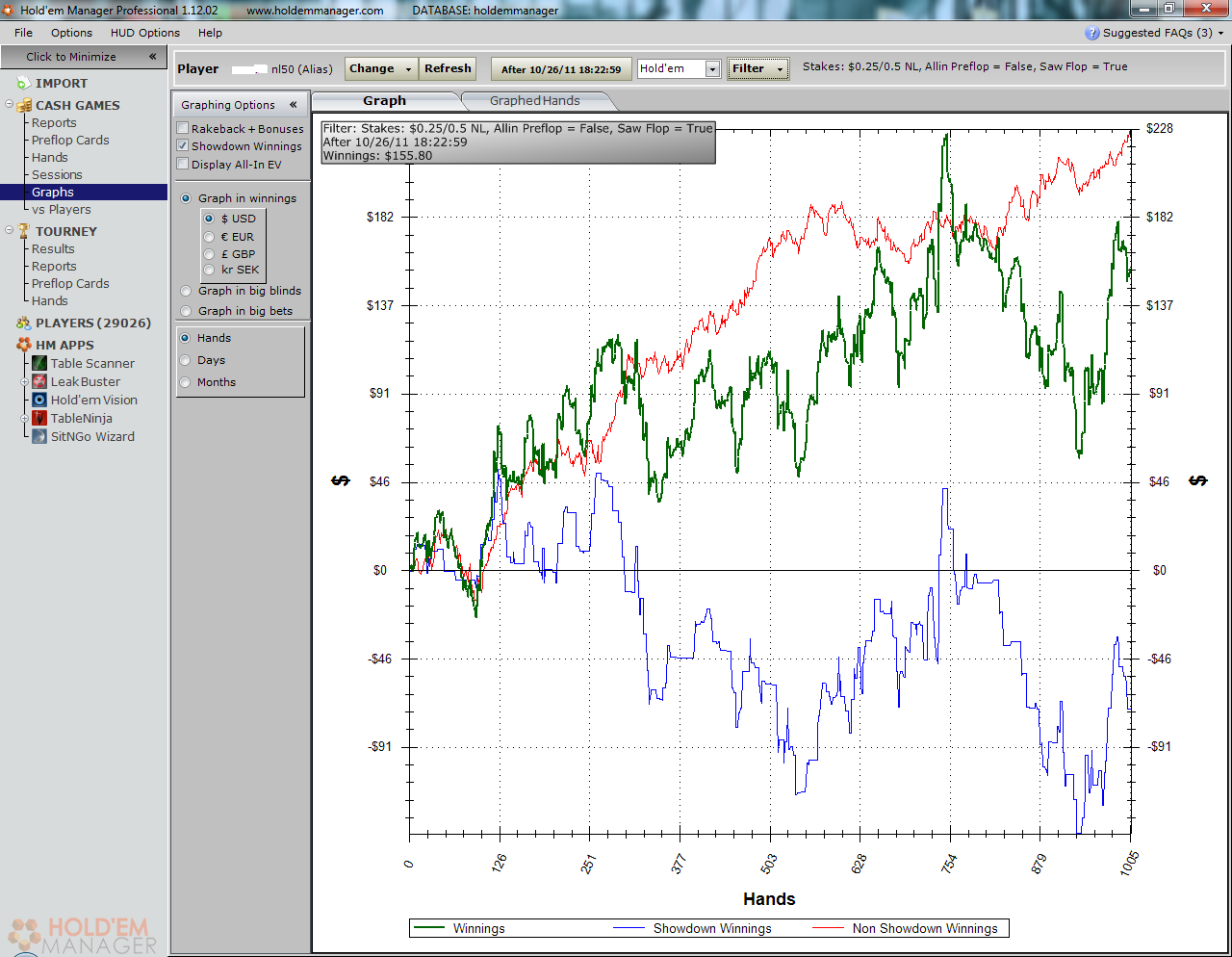Viewport: 1232px width, 957px height.
Task: Click the Cash Games coins icon
Action: pos(24,105)
